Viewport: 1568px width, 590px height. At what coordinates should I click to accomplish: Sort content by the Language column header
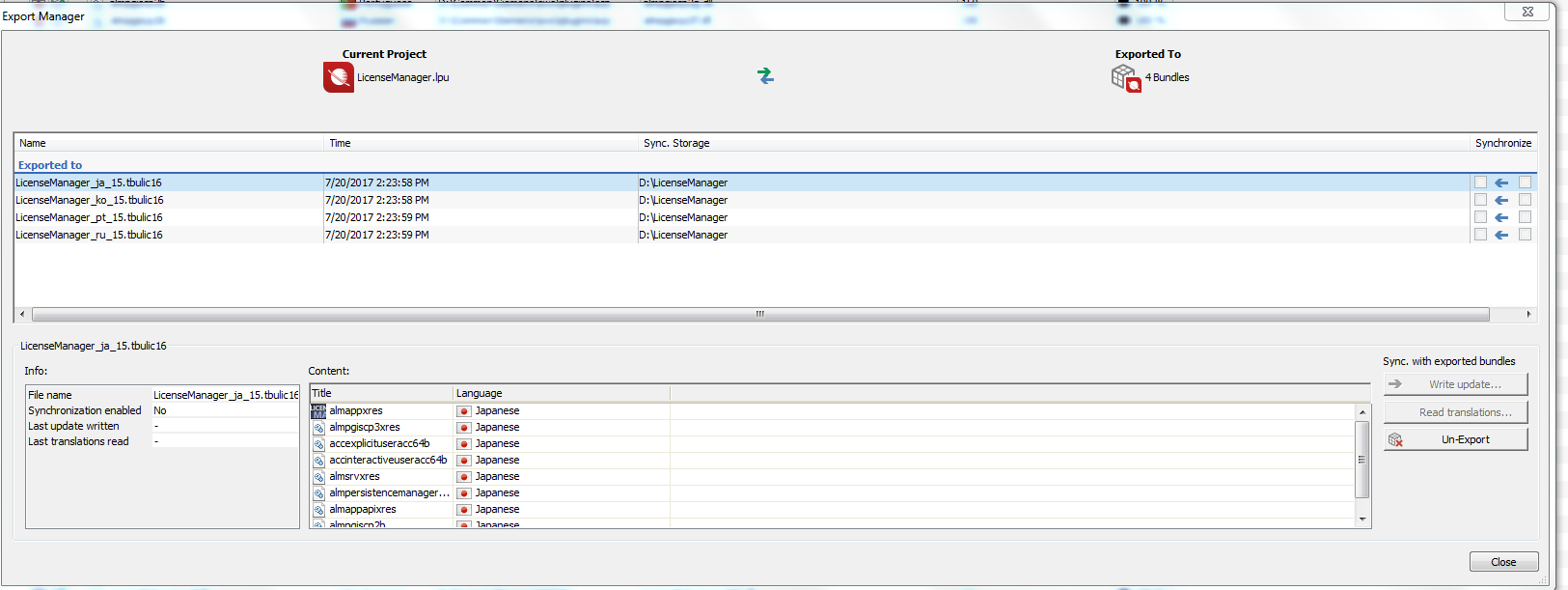click(x=480, y=393)
